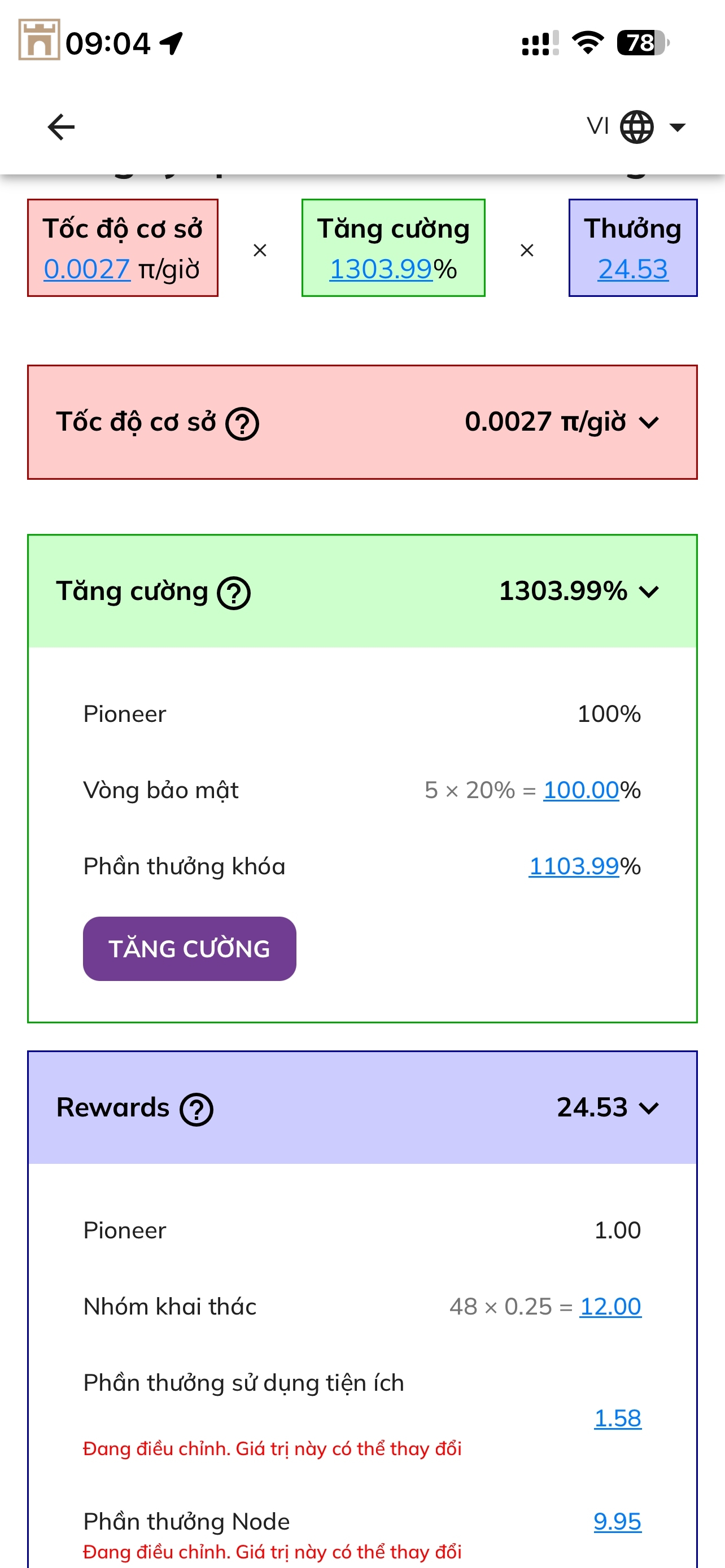Collapse the 1303.99% boost section chevron

[x=649, y=592]
